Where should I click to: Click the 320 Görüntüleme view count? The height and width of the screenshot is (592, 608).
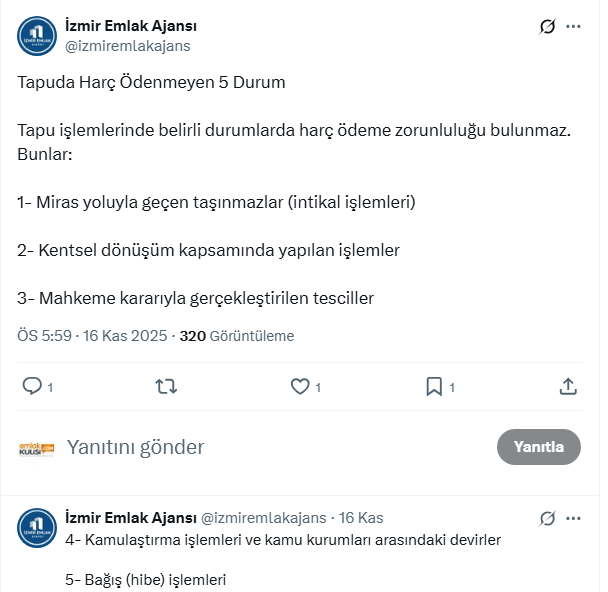(x=237, y=336)
